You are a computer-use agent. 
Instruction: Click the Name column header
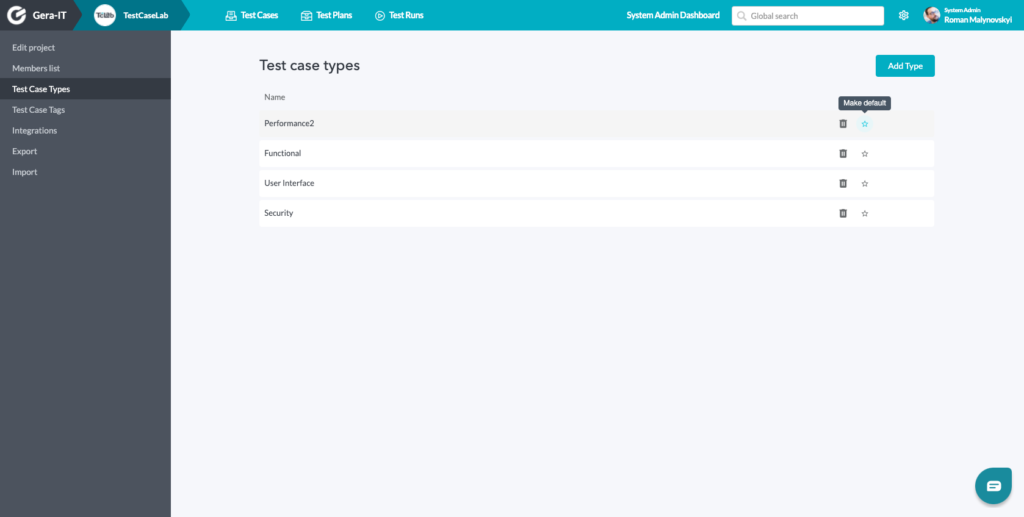point(274,97)
